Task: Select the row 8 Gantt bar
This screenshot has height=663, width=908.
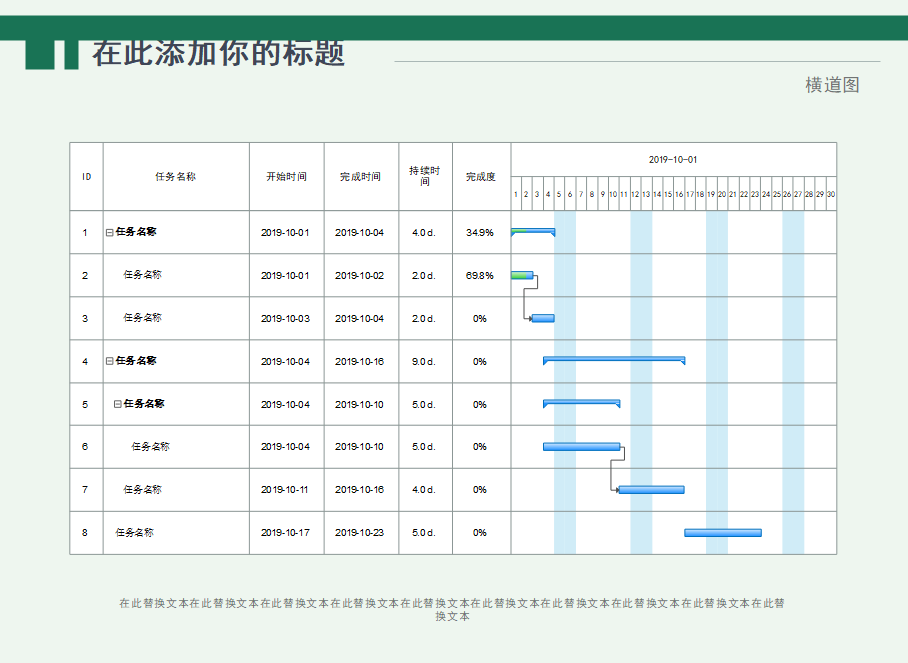Action: [723, 533]
